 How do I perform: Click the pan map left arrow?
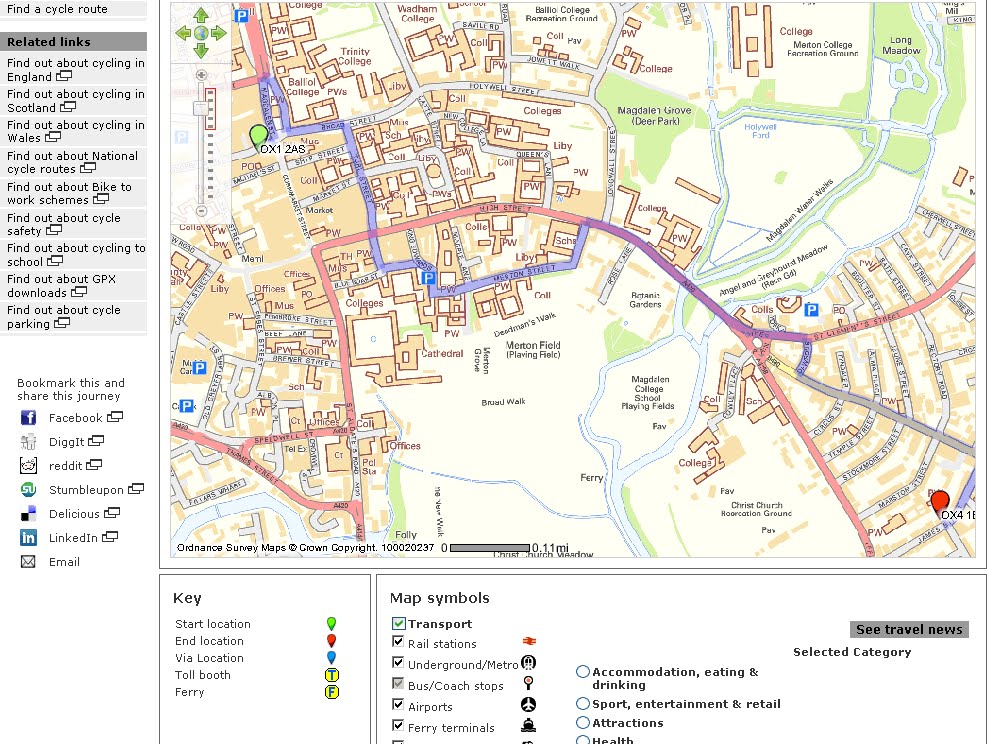[183, 33]
